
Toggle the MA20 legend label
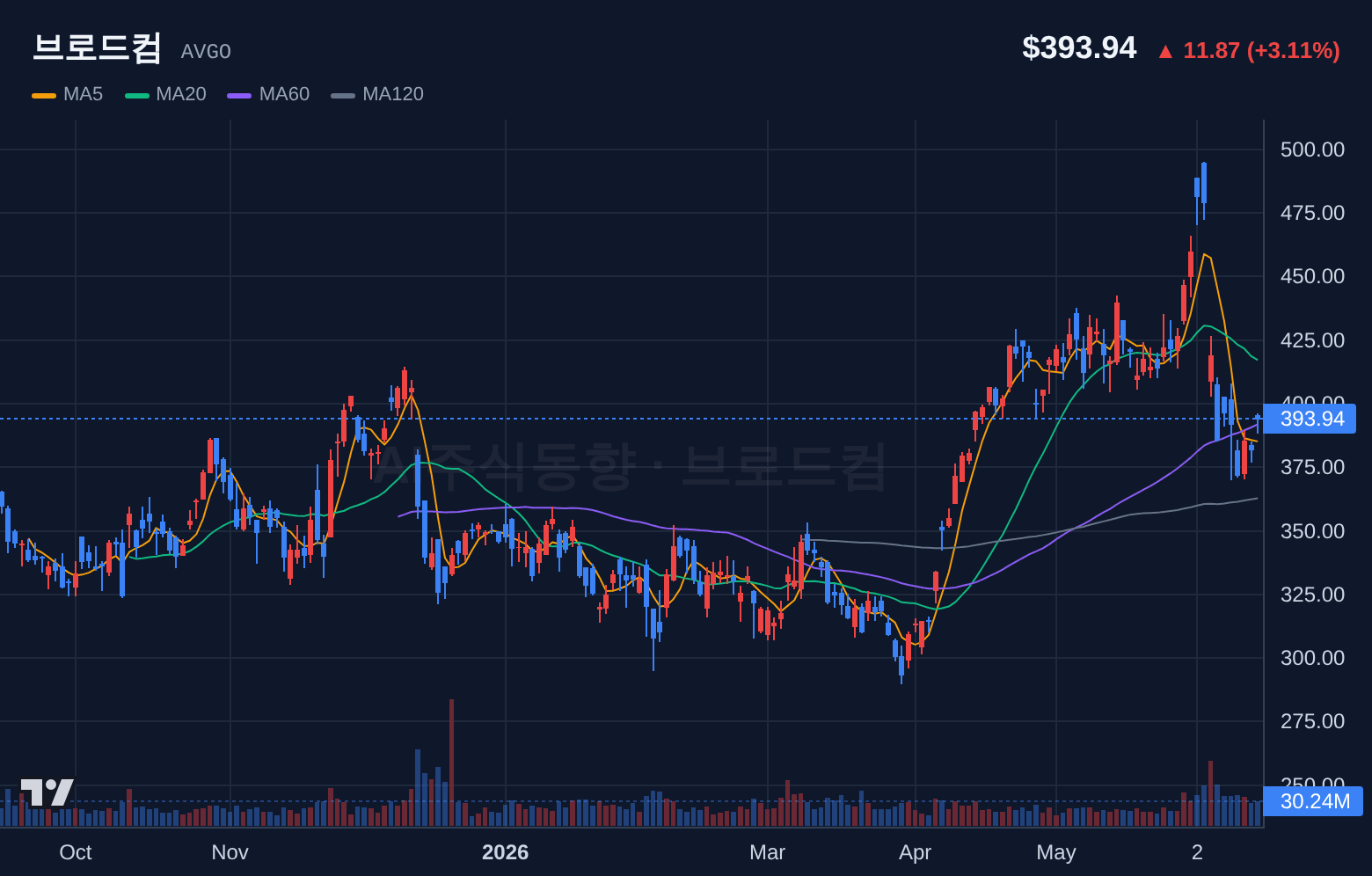[x=181, y=94]
